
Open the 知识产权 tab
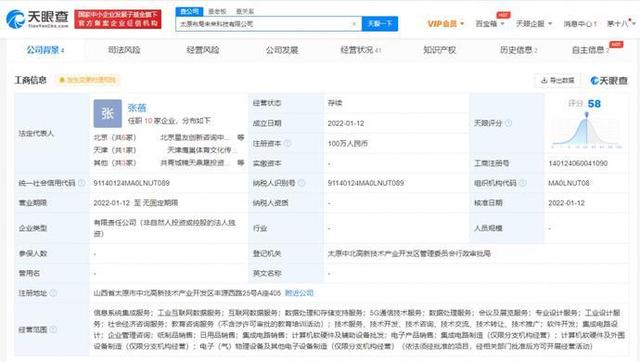(439, 50)
